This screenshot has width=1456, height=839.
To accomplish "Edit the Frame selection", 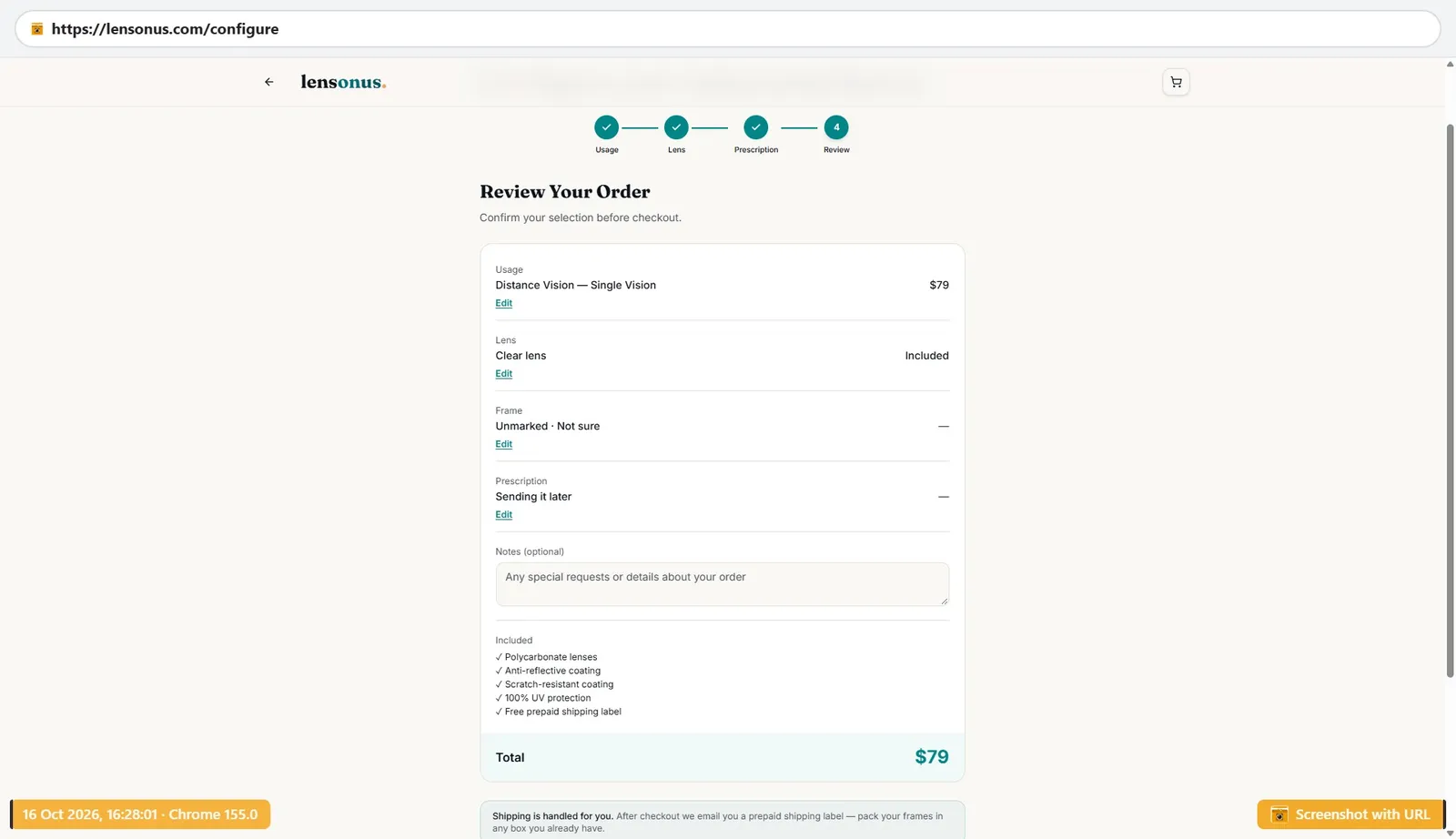I will click(503, 444).
